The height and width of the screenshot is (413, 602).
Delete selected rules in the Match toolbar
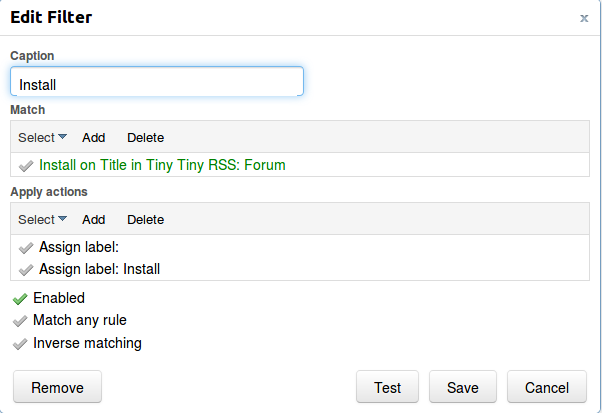point(146,137)
